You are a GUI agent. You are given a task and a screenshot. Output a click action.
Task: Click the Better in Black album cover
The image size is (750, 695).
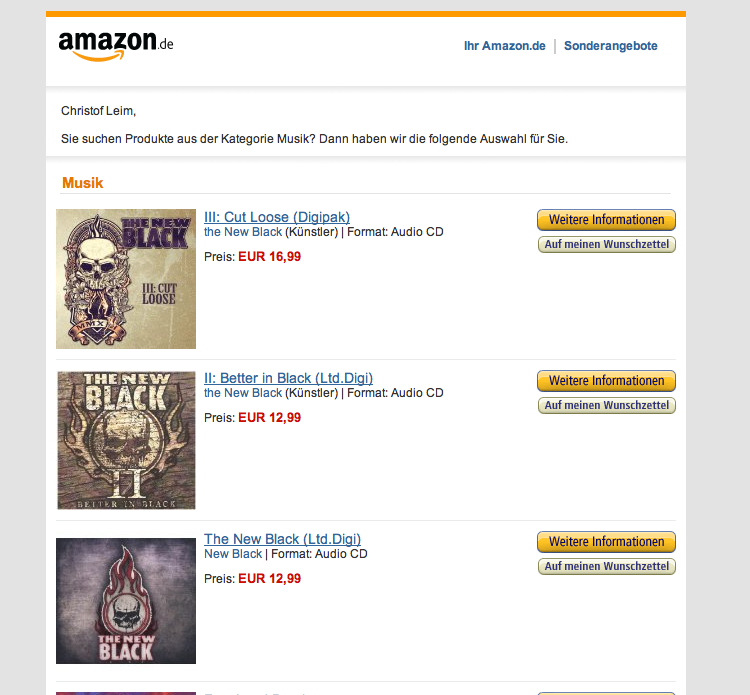(x=126, y=440)
